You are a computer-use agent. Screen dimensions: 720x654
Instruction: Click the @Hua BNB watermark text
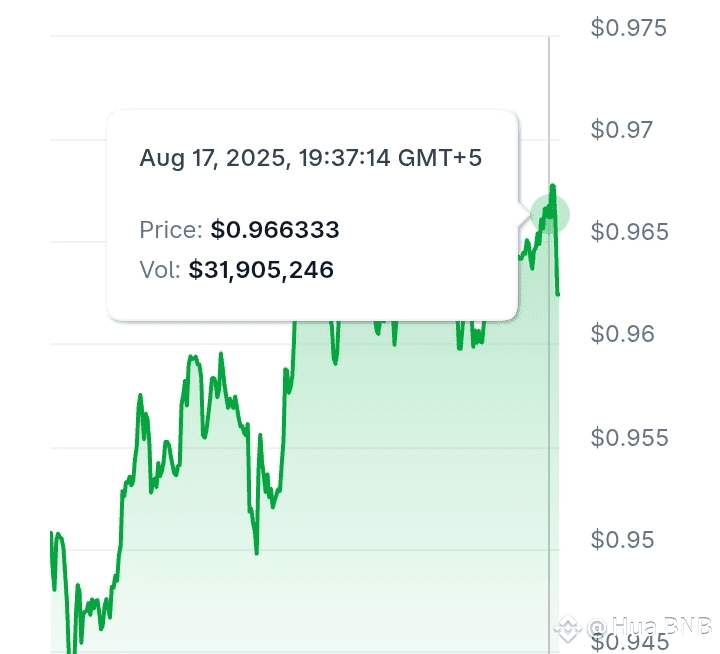[648, 626]
